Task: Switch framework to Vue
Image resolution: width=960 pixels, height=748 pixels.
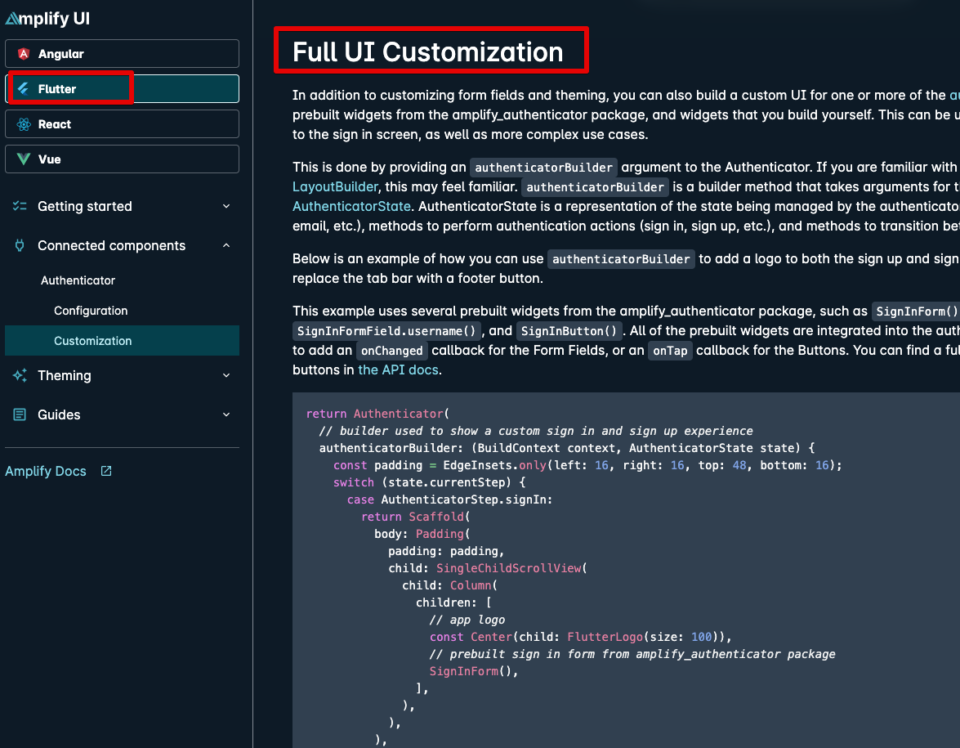Action: click(x=121, y=158)
